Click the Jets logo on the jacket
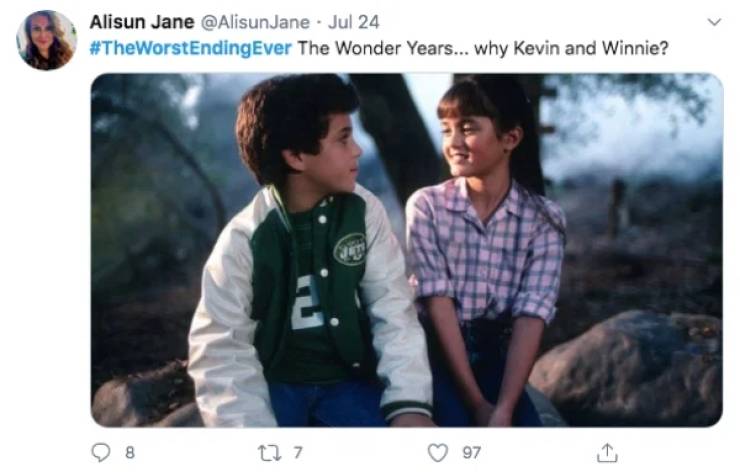The image size is (740, 472). point(350,248)
